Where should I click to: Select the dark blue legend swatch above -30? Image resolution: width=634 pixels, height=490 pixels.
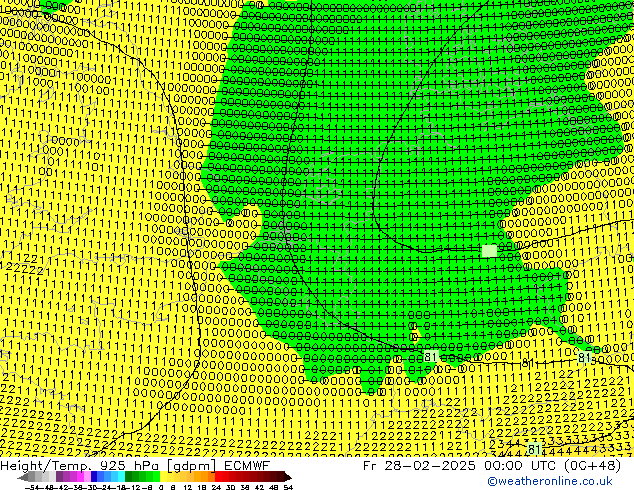(94, 477)
